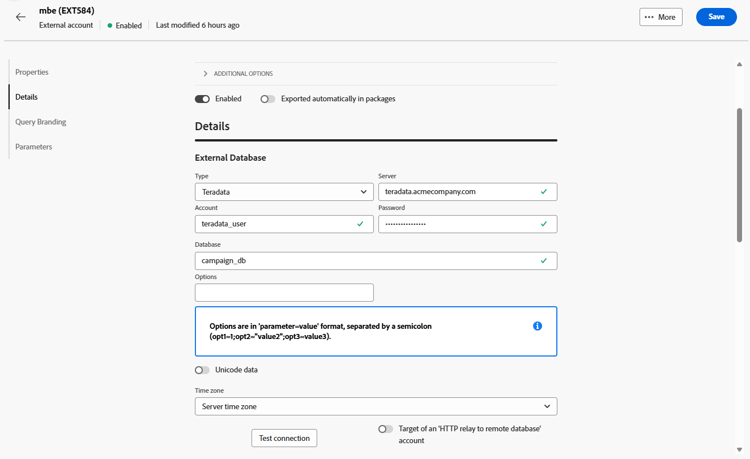Image resolution: width=750 pixels, height=459 pixels.
Task: Click the blue Save button
Action: point(716,17)
